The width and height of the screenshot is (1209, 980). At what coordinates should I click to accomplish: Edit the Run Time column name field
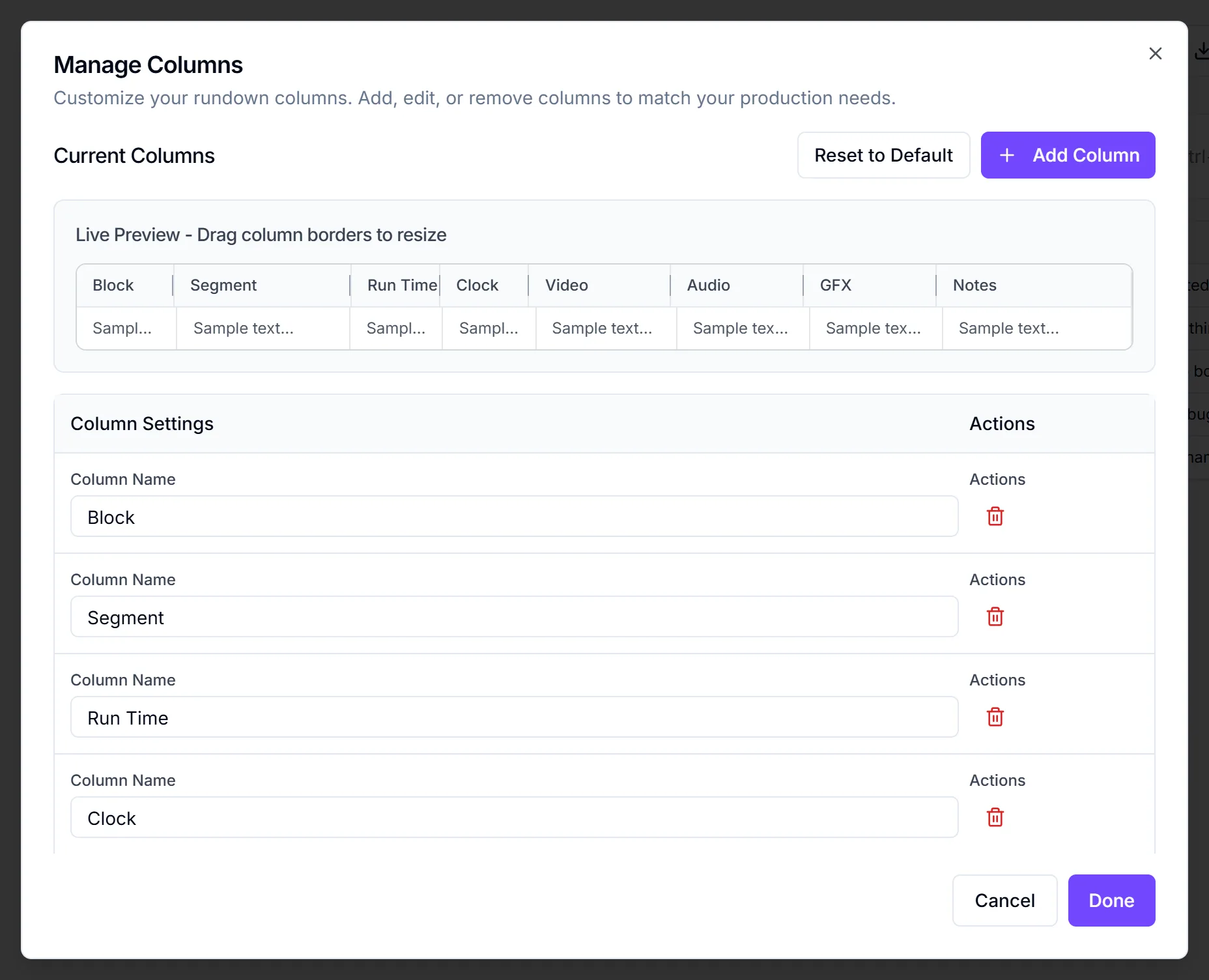point(514,717)
